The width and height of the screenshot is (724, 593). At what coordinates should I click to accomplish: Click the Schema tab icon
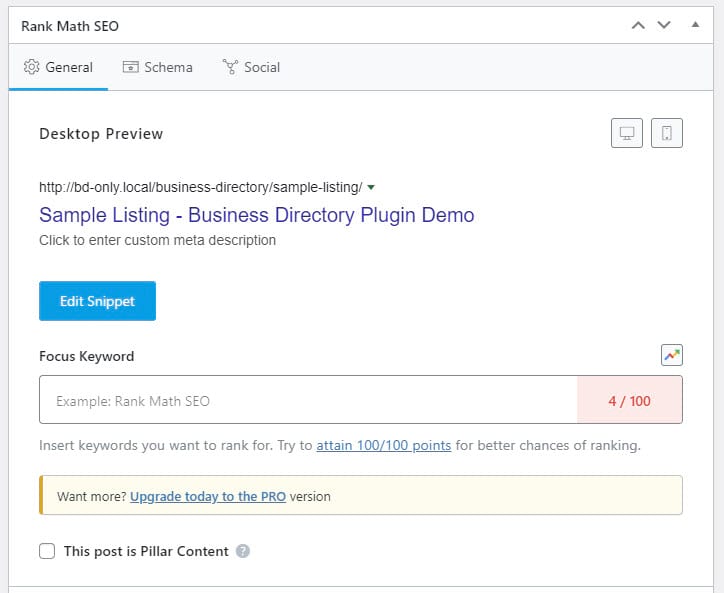coord(130,67)
